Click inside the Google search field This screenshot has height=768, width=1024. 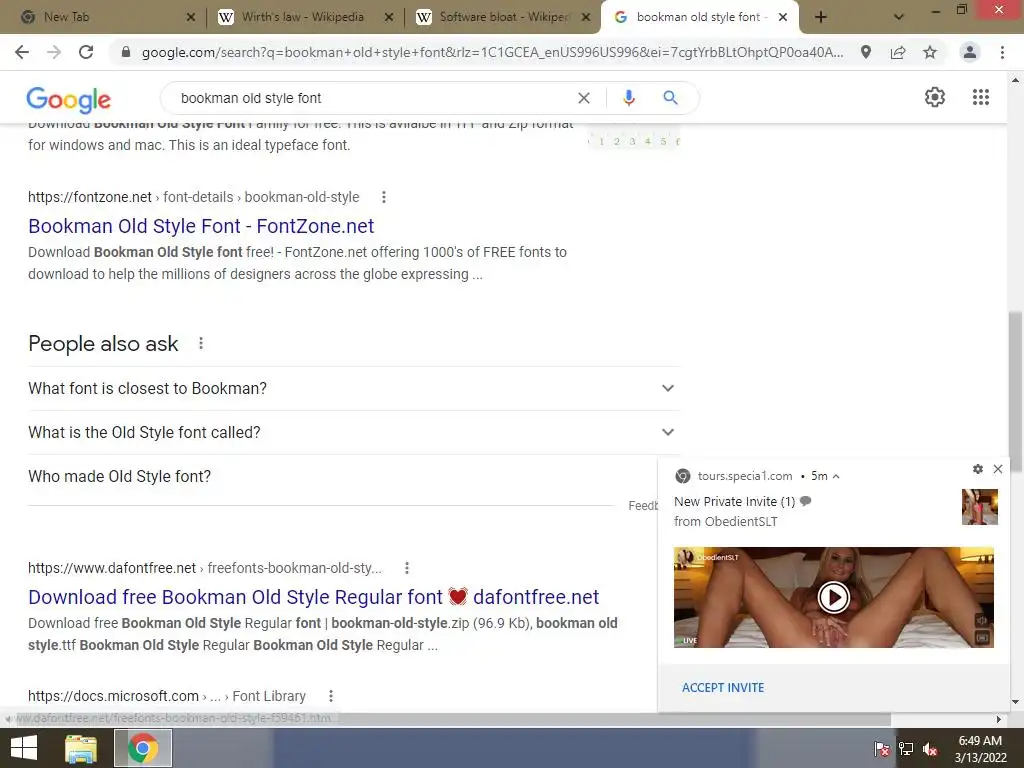pos(372,98)
